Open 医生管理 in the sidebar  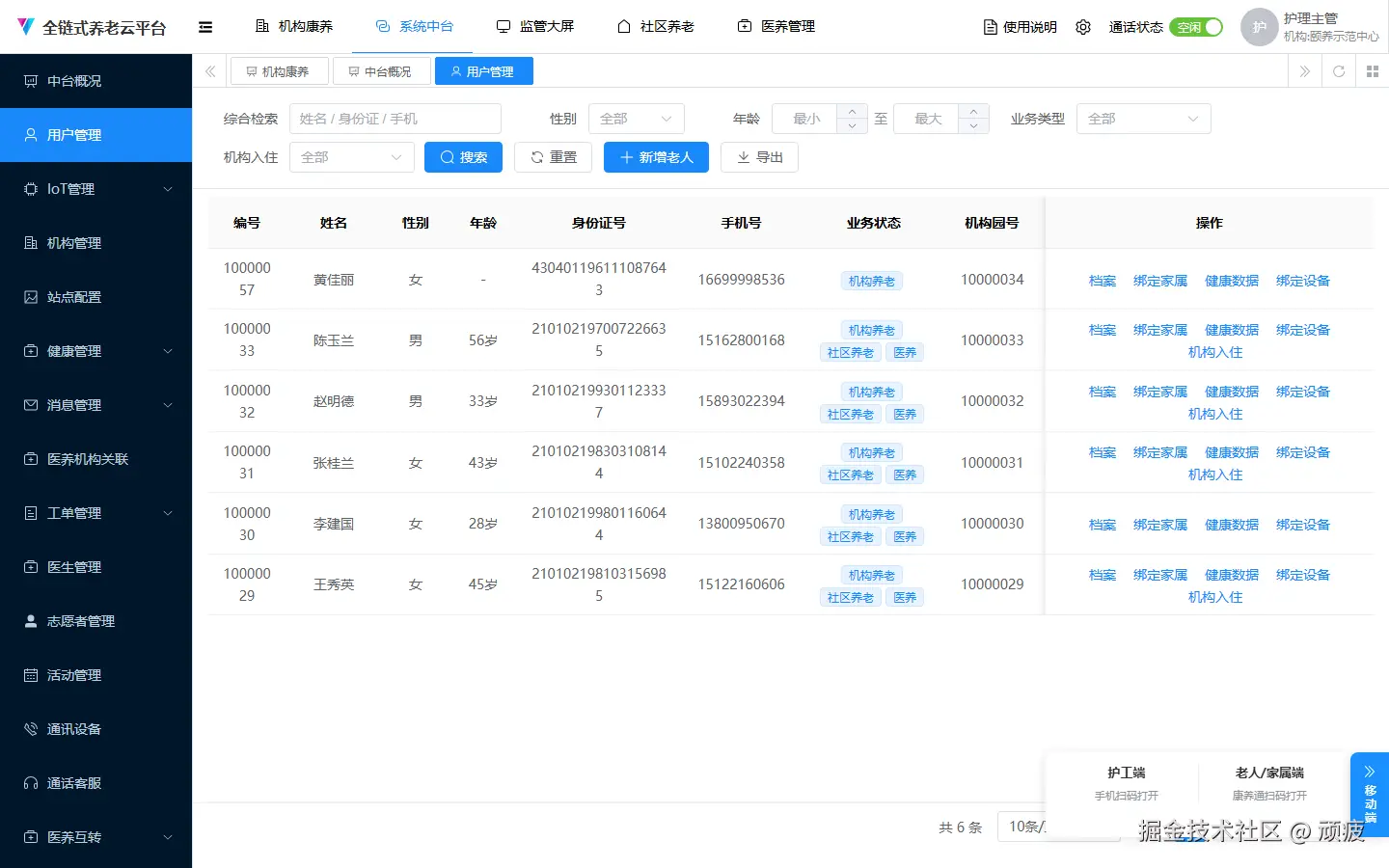[x=96, y=567]
